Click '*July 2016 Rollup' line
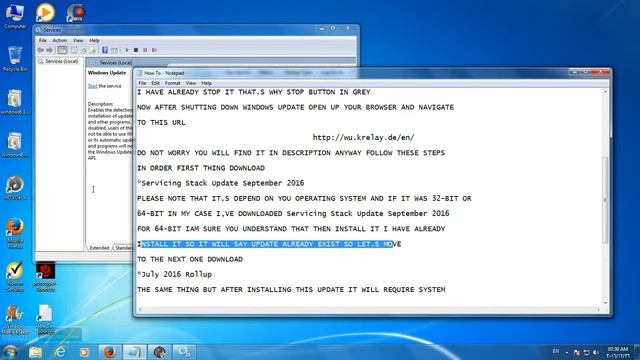640x360 pixels. tap(174, 274)
